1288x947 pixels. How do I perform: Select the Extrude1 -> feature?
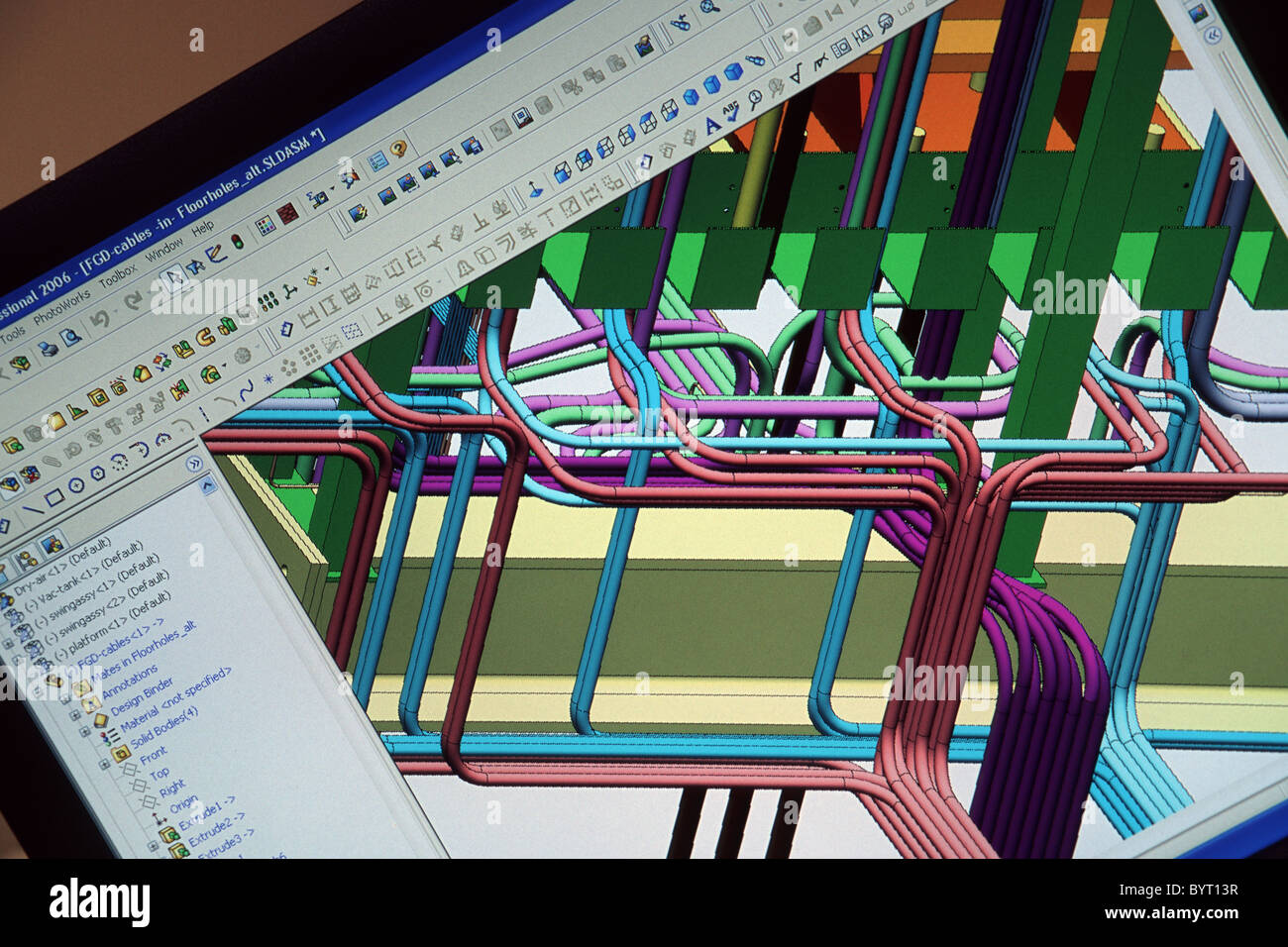[205, 815]
